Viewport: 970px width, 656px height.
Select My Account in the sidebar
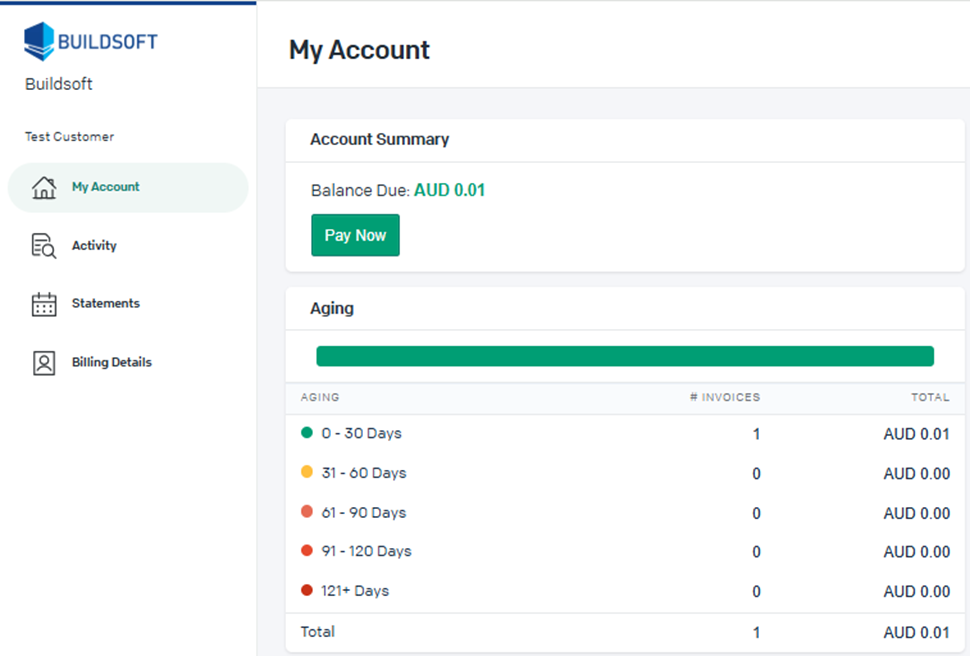(105, 187)
